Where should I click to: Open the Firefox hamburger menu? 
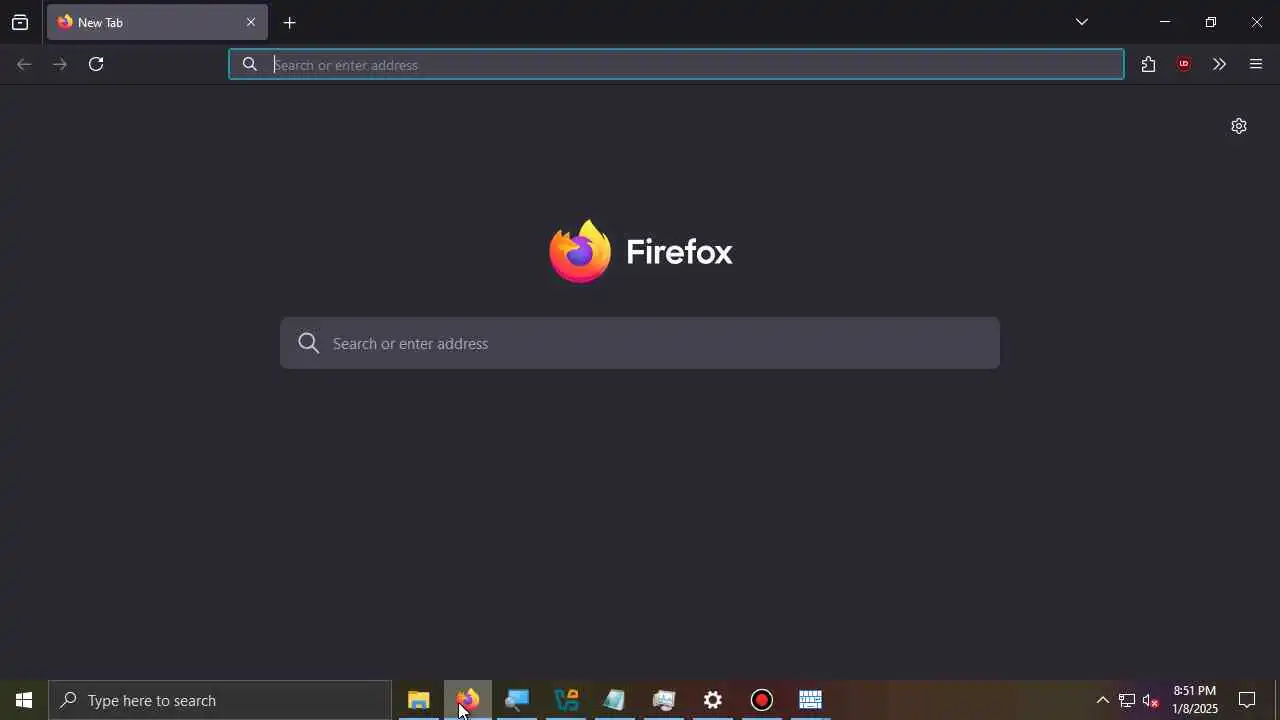(1256, 64)
